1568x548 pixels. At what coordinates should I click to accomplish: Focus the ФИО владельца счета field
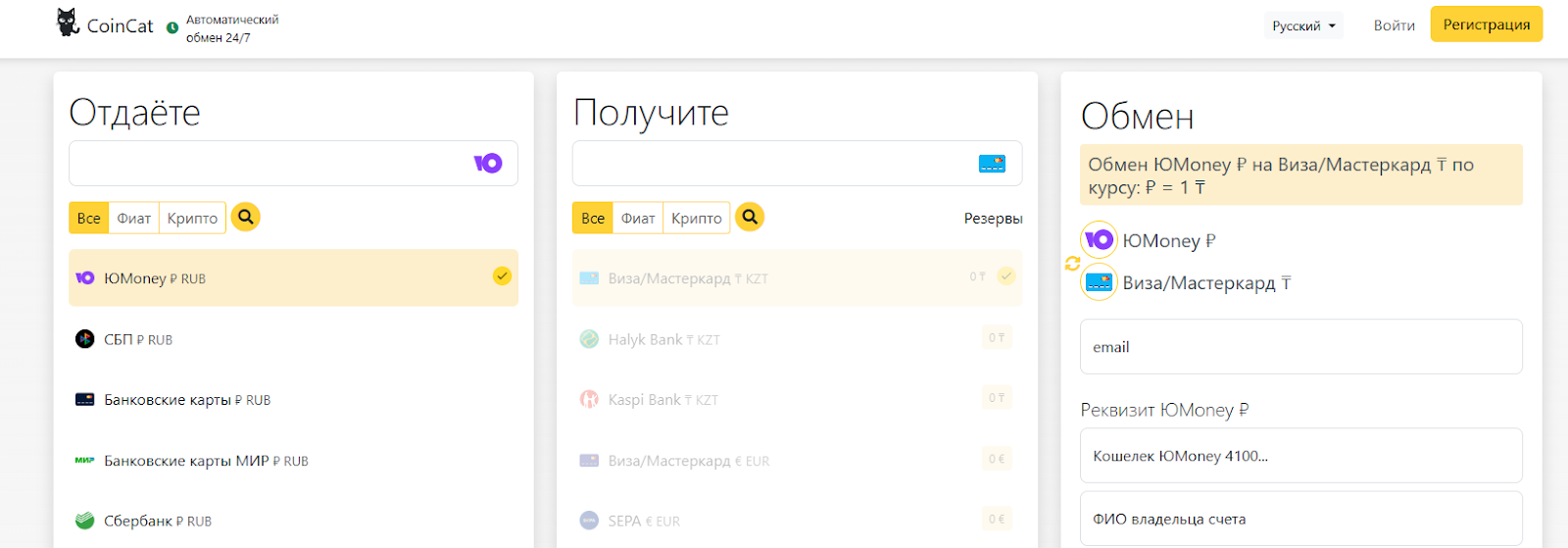[1300, 519]
